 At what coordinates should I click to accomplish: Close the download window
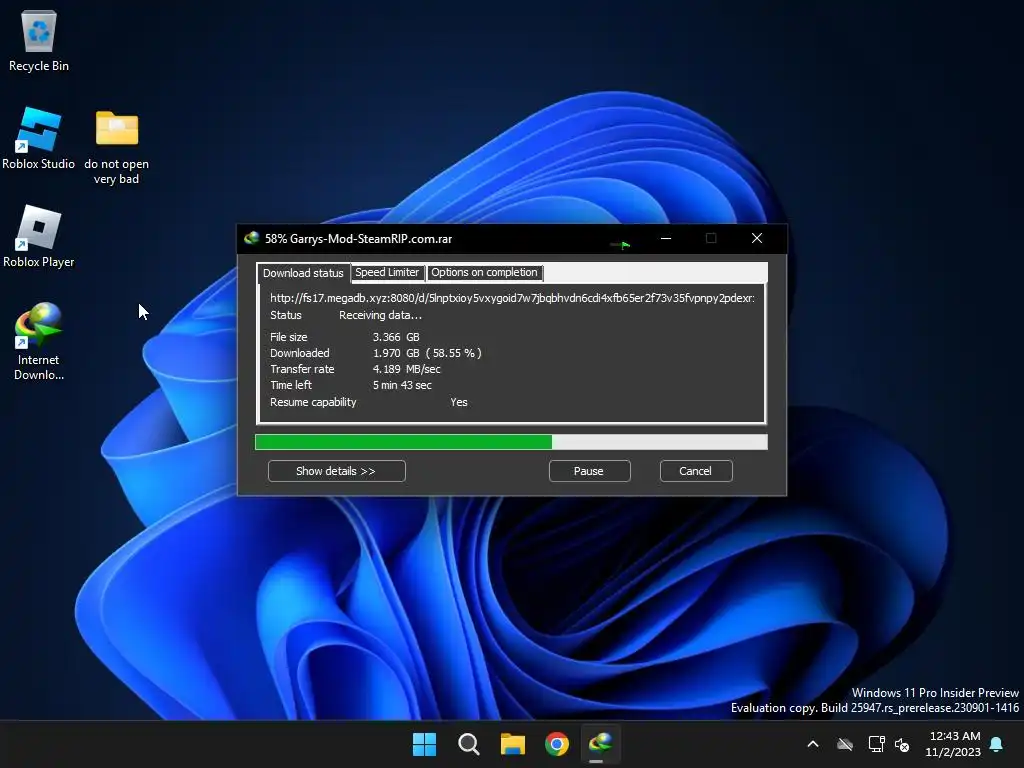pyautogui.click(x=757, y=238)
